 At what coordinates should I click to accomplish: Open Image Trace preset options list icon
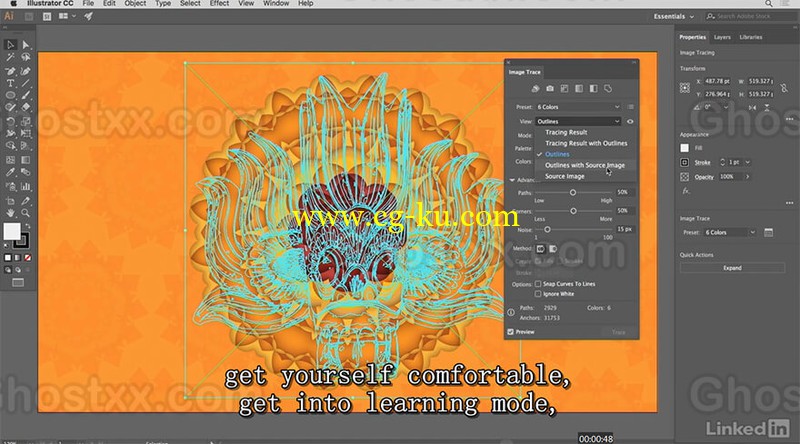631,107
